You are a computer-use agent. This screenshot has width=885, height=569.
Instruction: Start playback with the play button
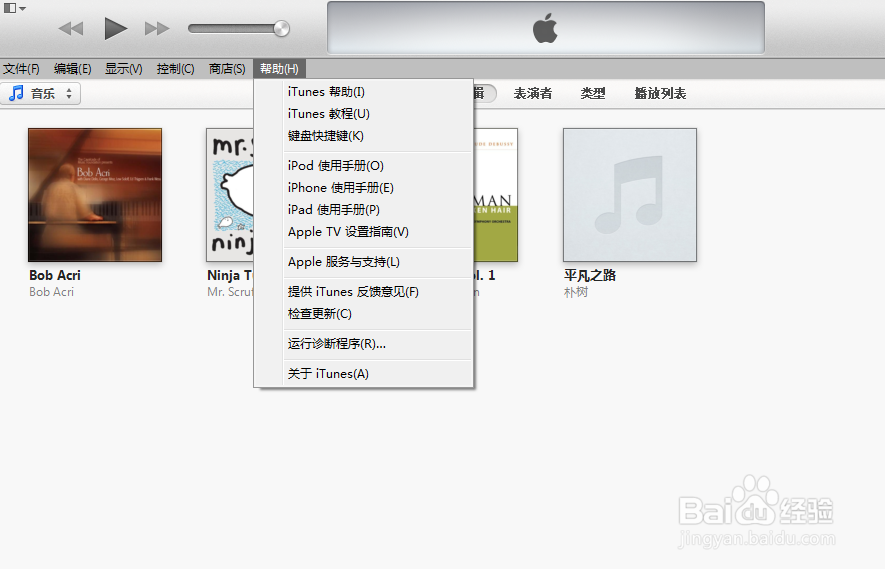[x=116, y=28]
